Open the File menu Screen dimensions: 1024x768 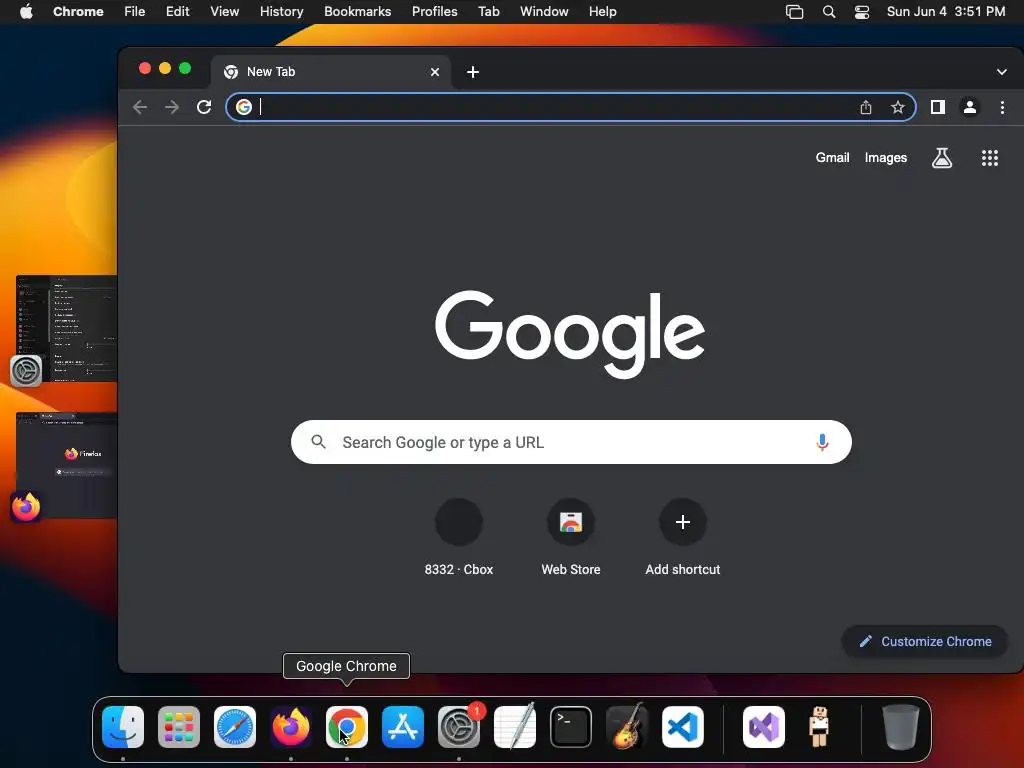click(x=135, y=11)
